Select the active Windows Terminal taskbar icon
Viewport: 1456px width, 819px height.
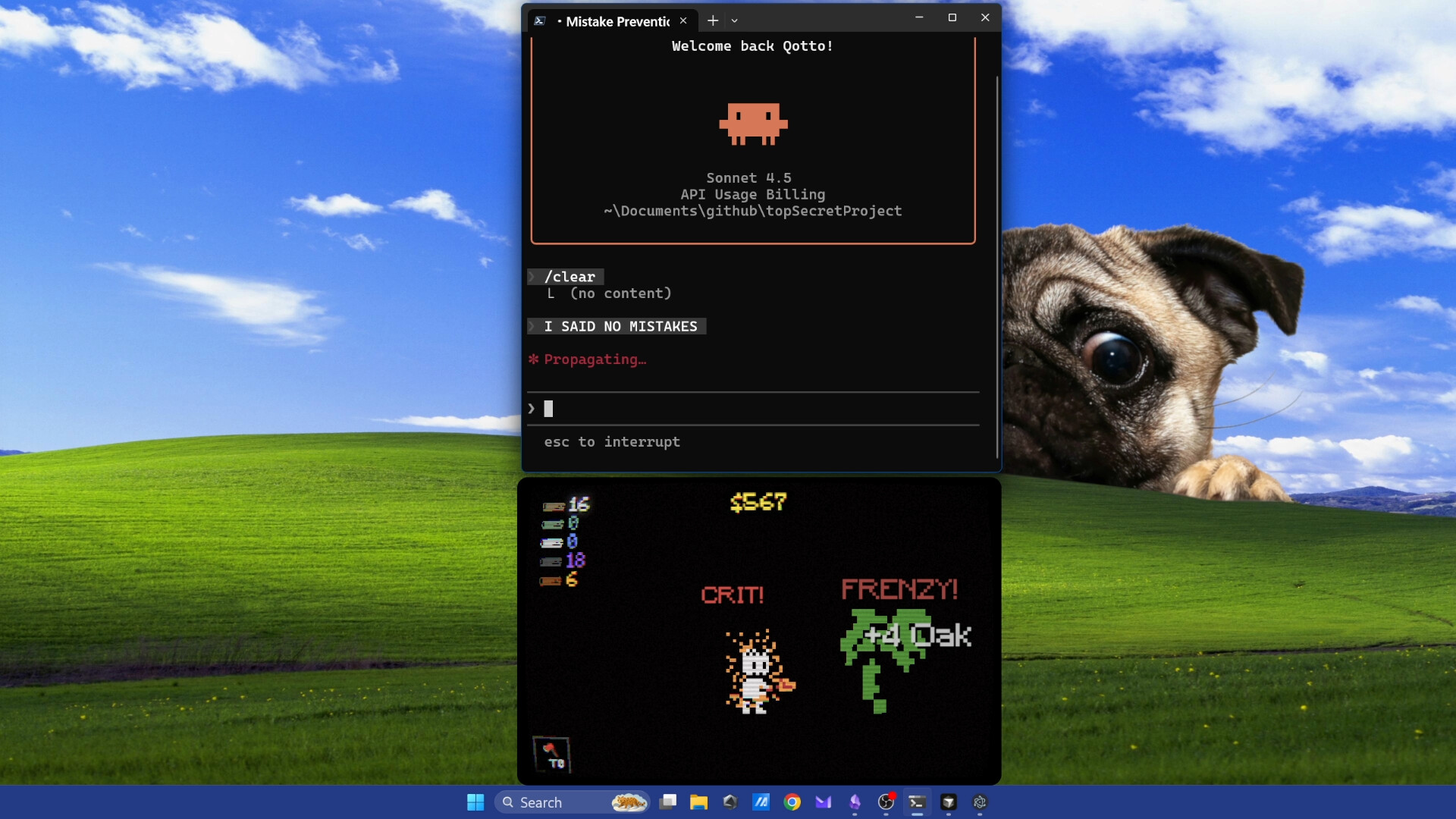point(917,802)
